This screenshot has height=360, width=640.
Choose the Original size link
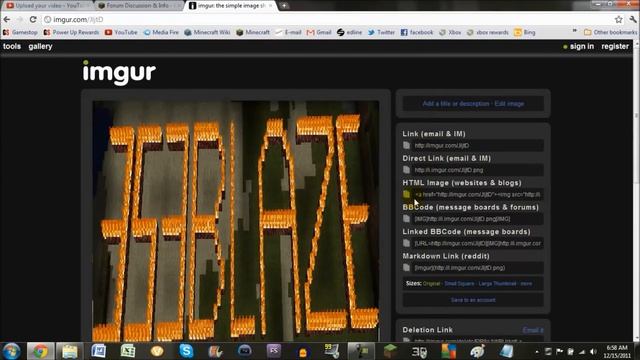point(431,283)
